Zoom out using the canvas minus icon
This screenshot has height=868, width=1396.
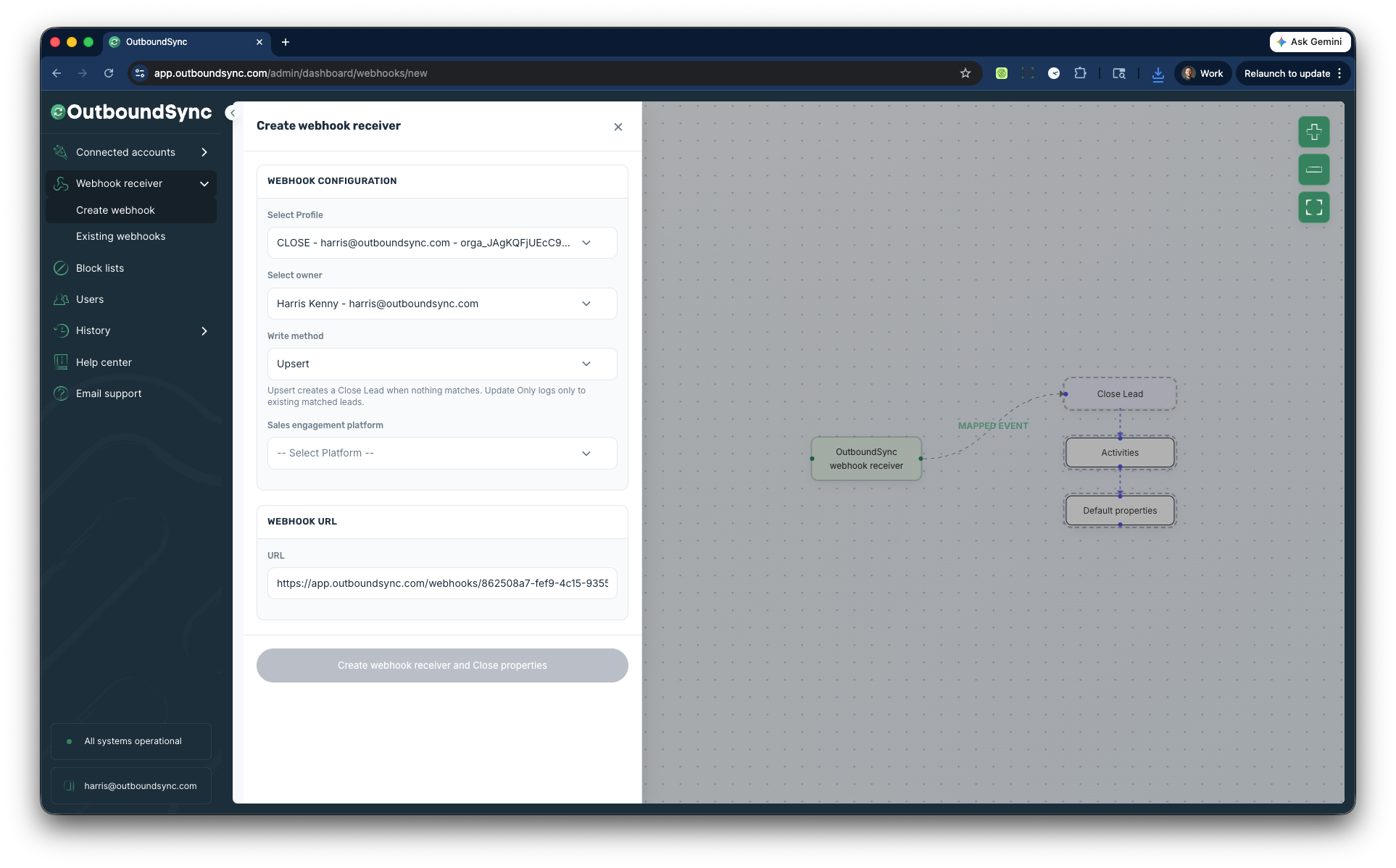pos(1313,170)
